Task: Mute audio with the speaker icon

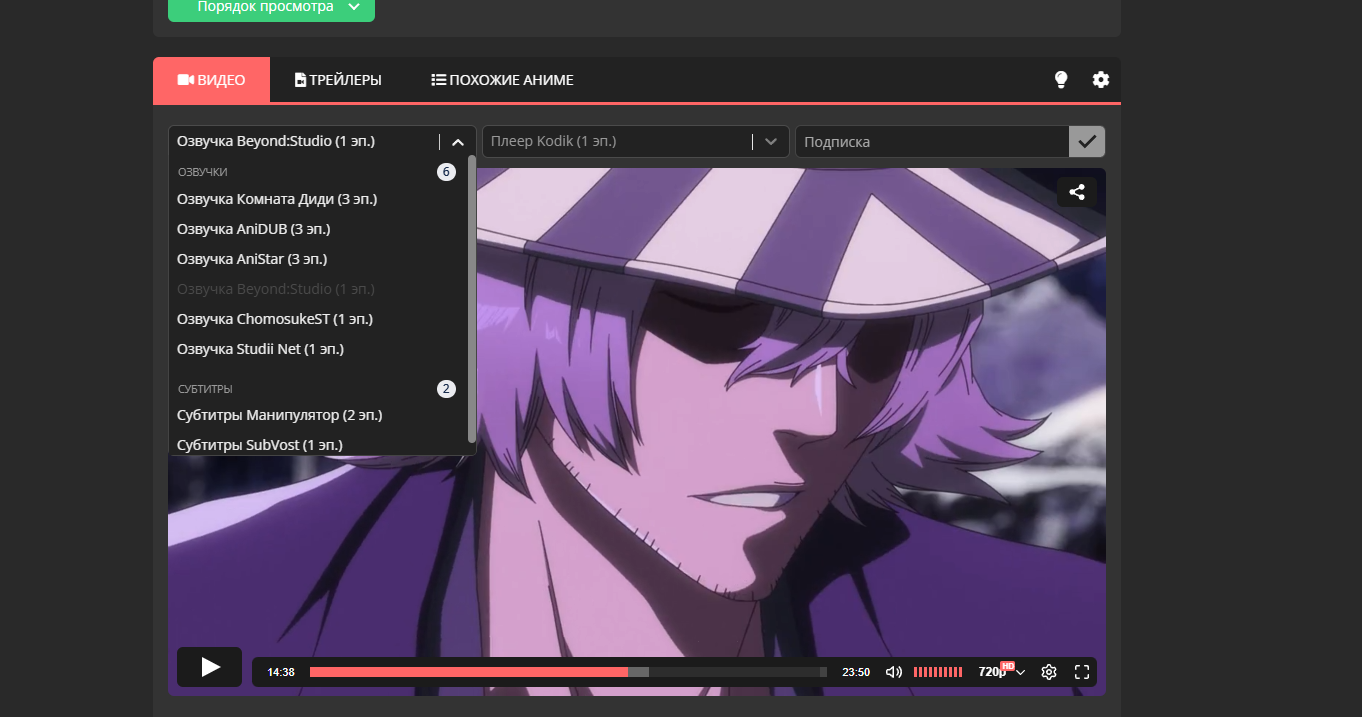Action: pyautogui.click(x=894, y=672)
